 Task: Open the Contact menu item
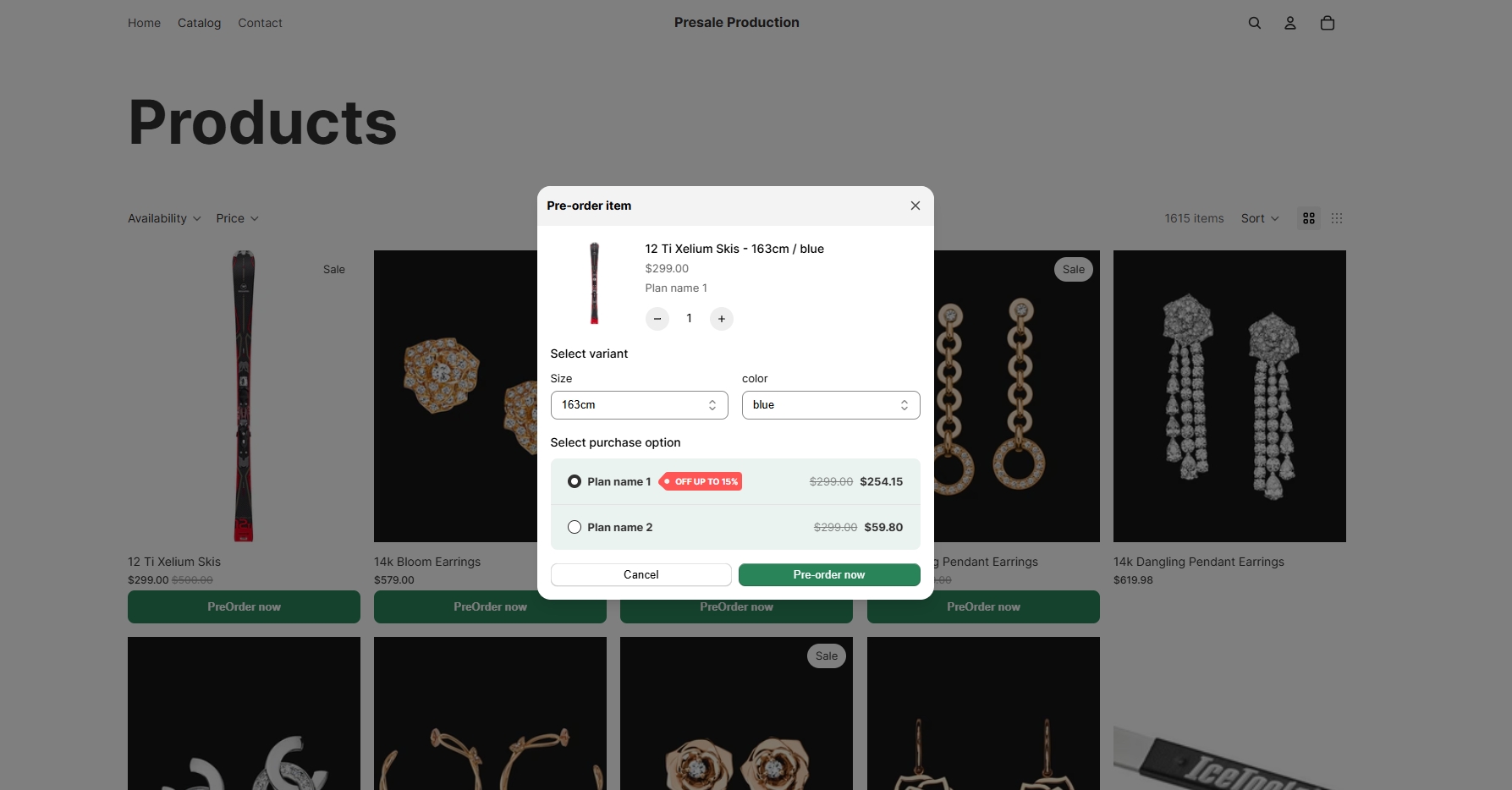click(260, 23)
